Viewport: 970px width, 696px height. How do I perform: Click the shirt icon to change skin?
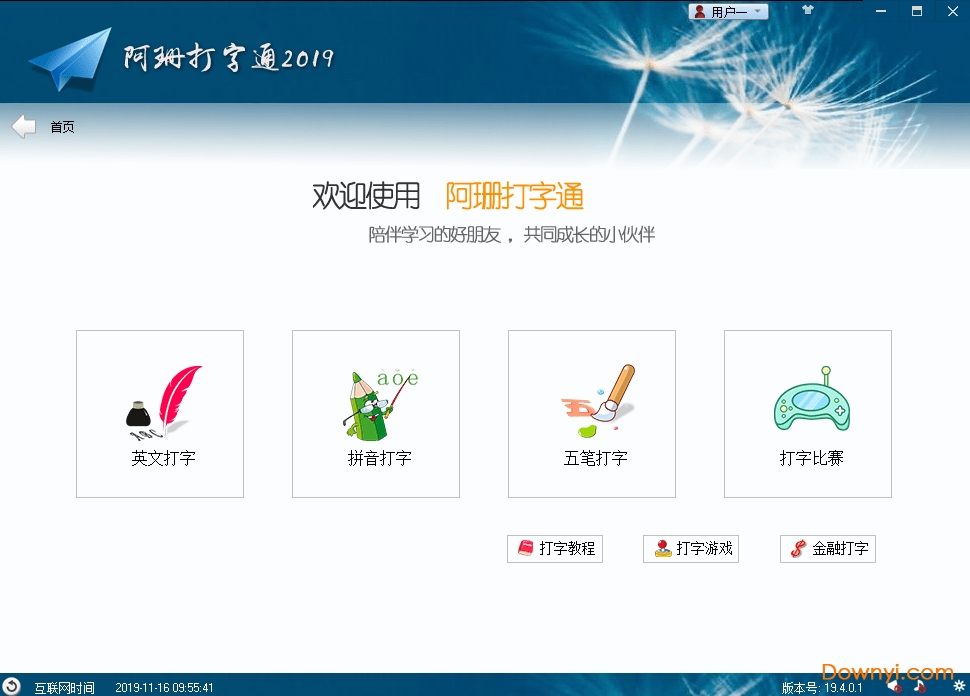click(808, 10)
